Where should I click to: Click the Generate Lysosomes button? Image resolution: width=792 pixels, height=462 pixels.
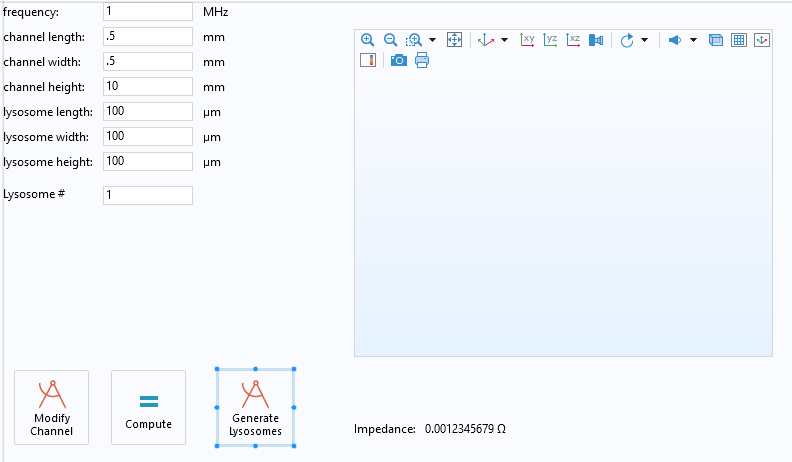click(x=255, y=407)
